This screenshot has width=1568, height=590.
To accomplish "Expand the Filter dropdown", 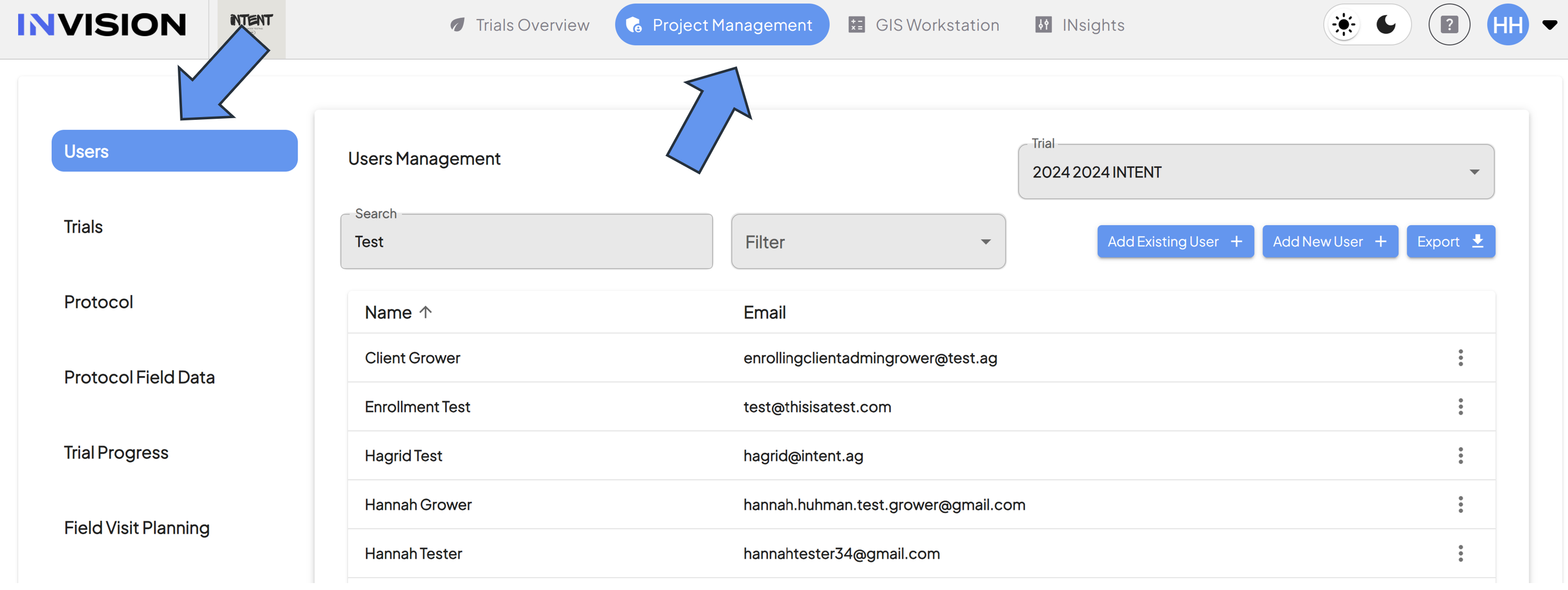I will tap(868, 242).
